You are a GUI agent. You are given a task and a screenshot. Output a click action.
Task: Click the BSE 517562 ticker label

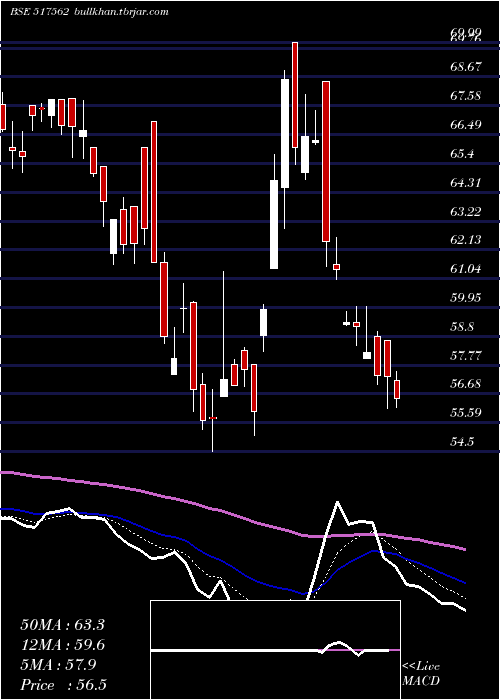39,12
